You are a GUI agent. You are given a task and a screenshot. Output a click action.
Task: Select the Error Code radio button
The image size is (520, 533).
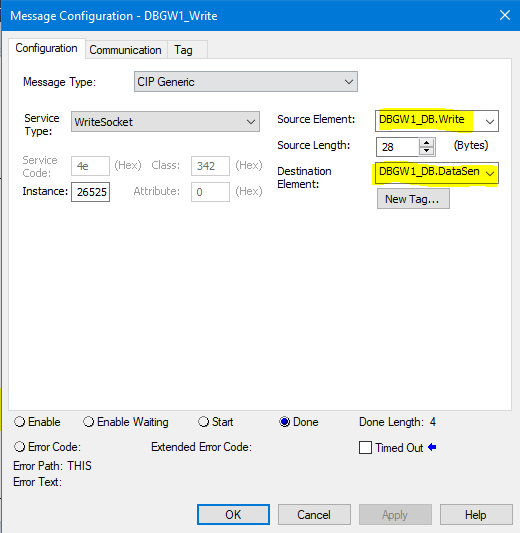point(20,447)
